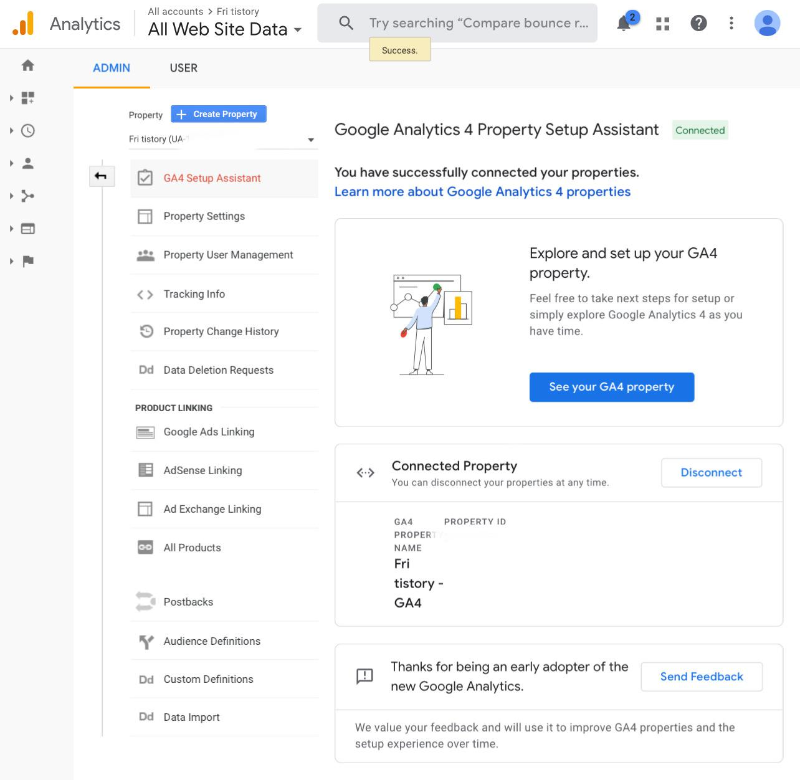
Task: Open Behavior window icon in sidebar
Action: (28, 229)
